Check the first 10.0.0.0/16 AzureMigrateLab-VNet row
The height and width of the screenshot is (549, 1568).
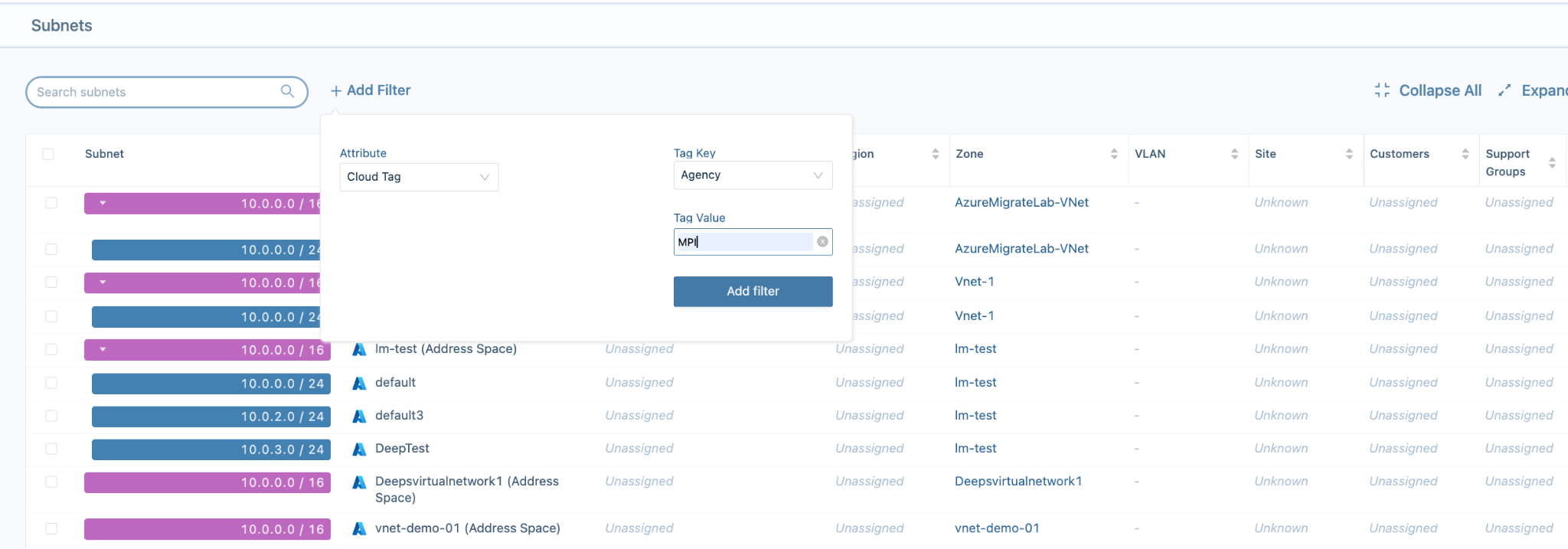tap(51, 203)
